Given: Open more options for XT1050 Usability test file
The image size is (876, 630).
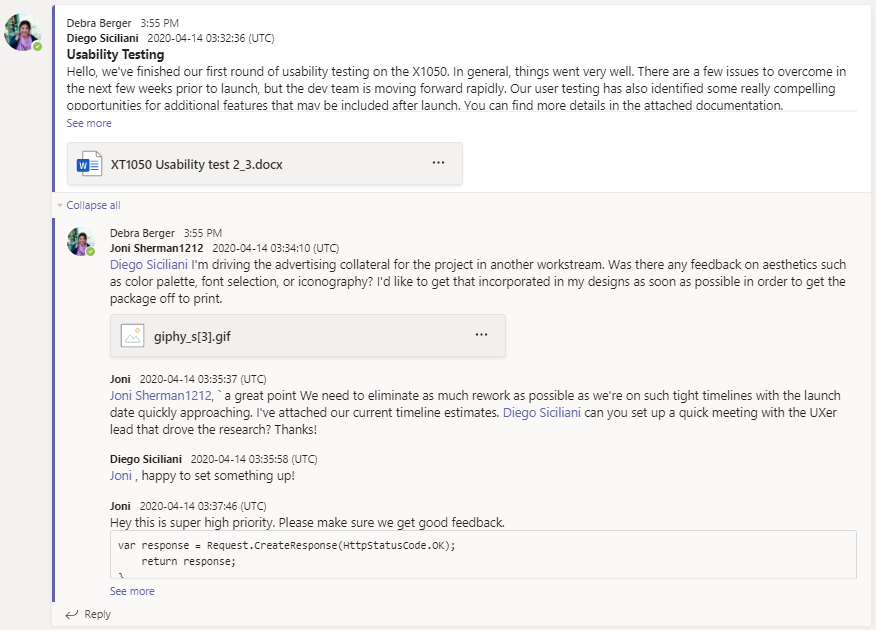Looking at the screenshot, I should click(x=439, y=163).
